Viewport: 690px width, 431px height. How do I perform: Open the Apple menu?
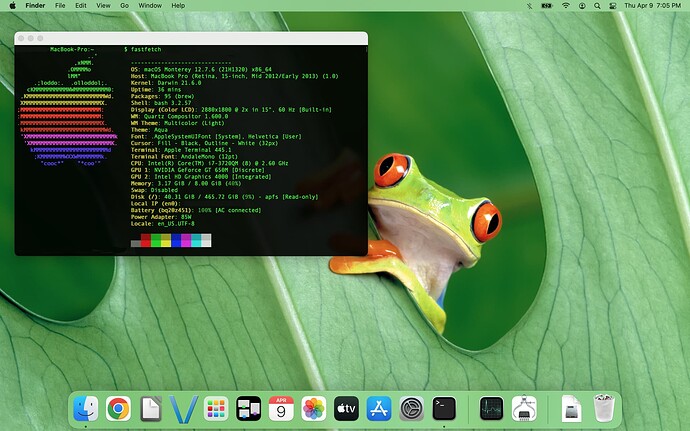12,5
